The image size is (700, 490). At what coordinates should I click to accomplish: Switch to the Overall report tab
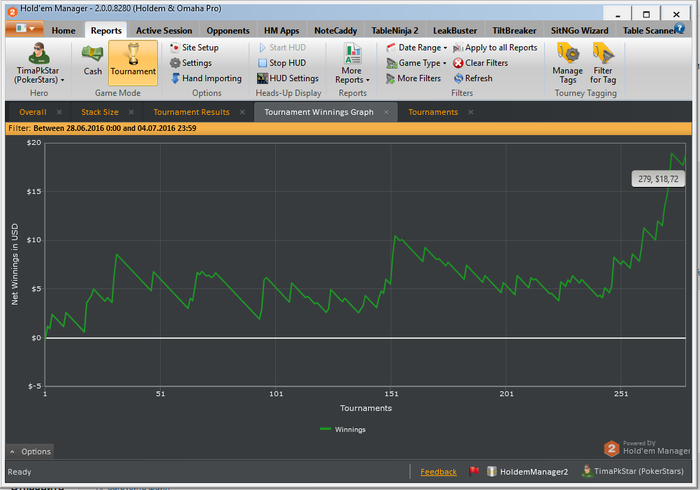coord(33,112)
